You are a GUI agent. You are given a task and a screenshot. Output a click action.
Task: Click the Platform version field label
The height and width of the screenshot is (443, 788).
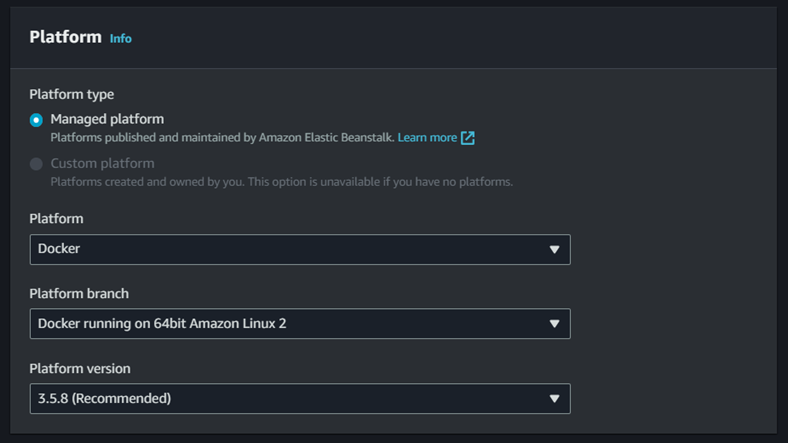(x=80, y=368)
